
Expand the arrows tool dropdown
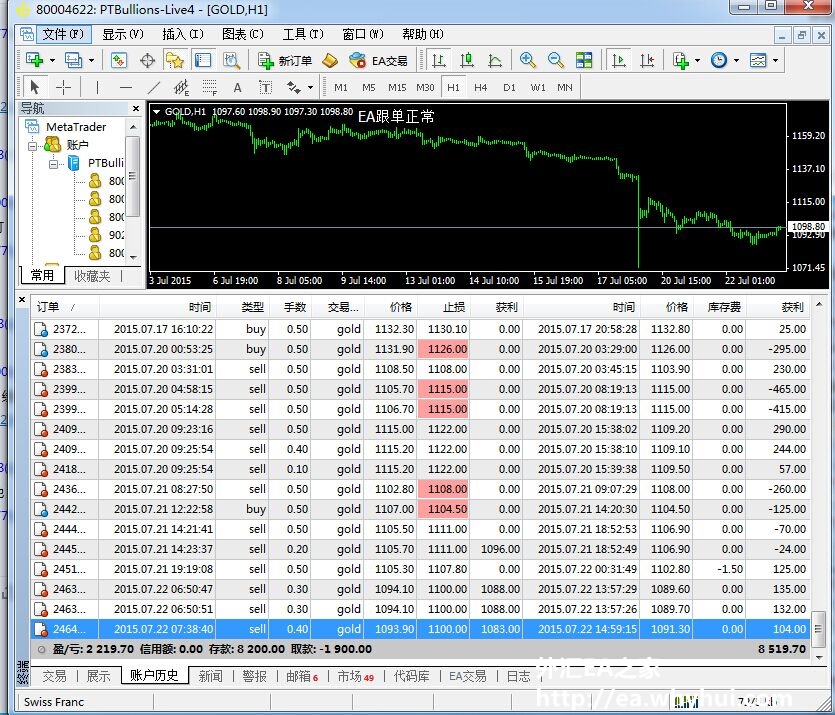(310, 88)
